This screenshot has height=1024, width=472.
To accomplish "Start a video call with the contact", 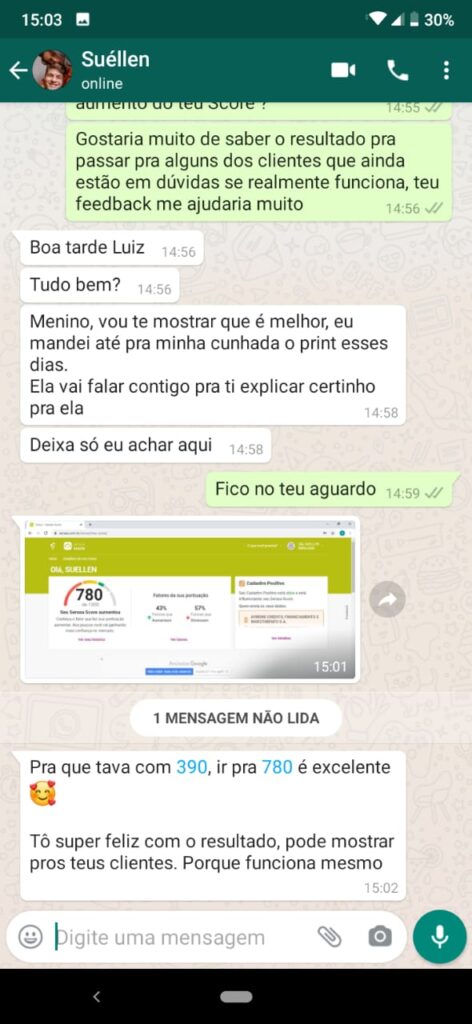I will pyautogui.click(x=343, y=70).
